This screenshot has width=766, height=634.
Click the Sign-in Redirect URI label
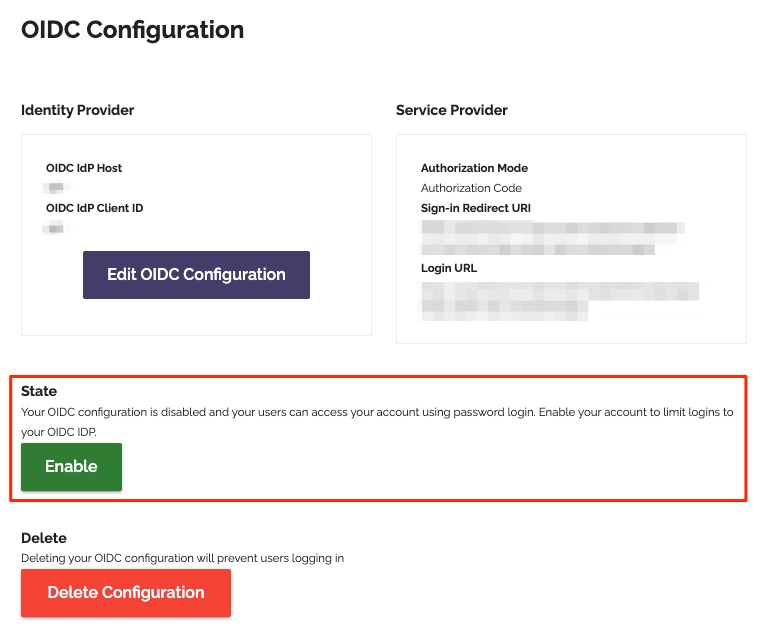tap(475, 208)
